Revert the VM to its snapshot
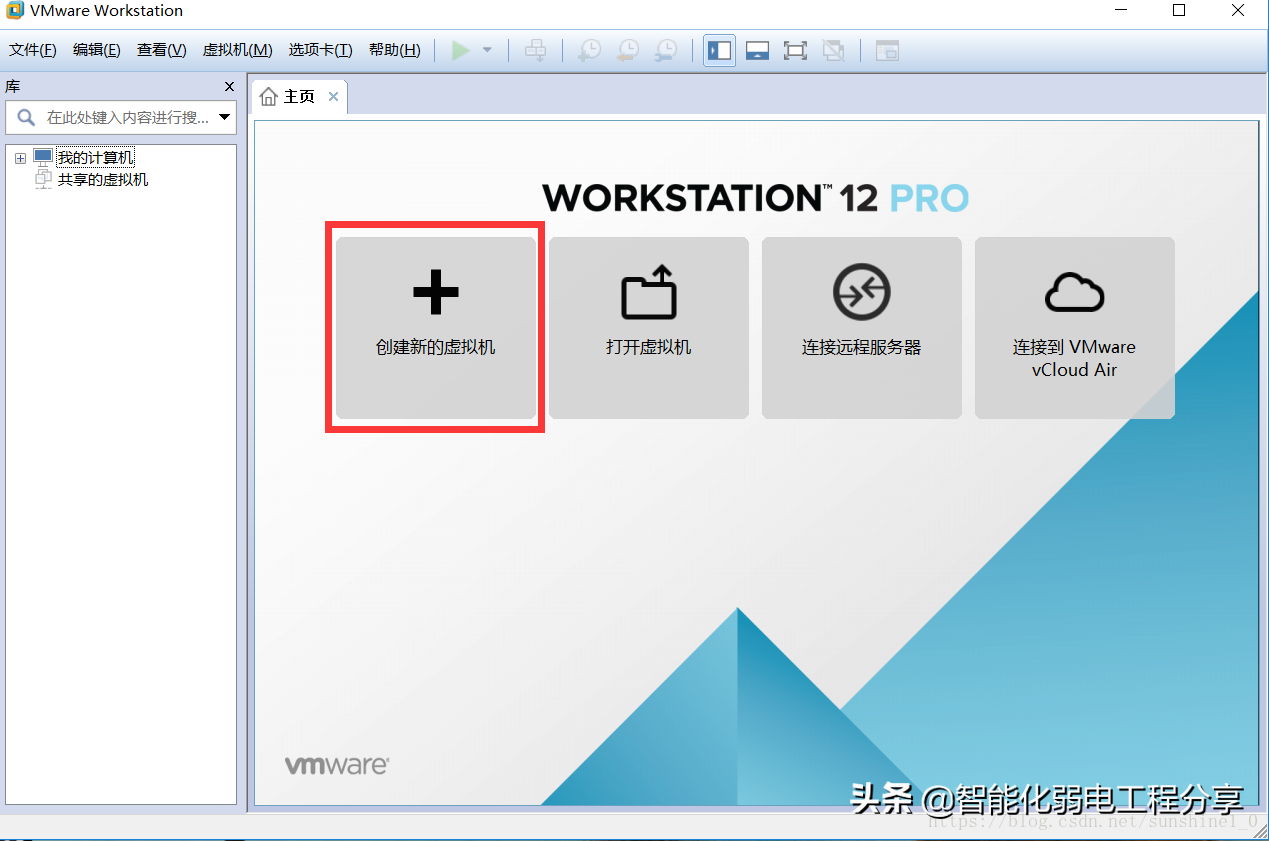This screenshot has width=1269, height=841. (x=628, y=50)
